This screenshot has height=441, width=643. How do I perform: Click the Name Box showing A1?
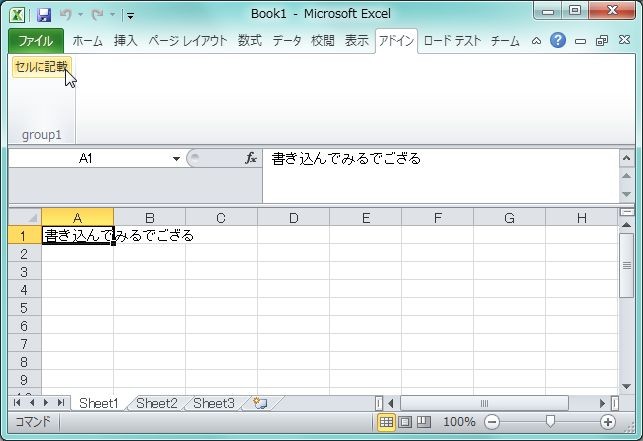point(86,158)
